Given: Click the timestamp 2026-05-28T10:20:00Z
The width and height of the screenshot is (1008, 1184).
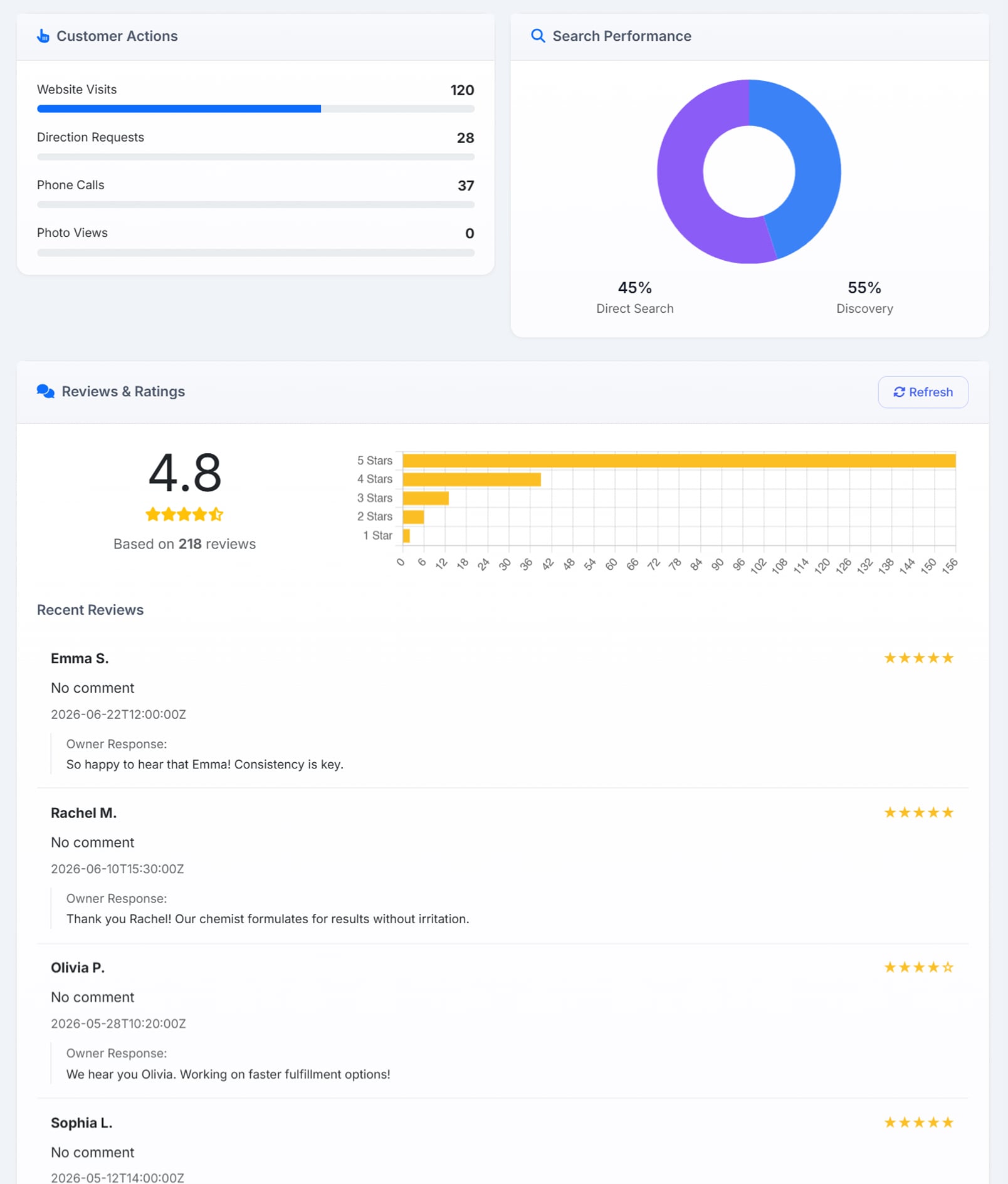Looking at the screenshot, I should coord(118,1024).
